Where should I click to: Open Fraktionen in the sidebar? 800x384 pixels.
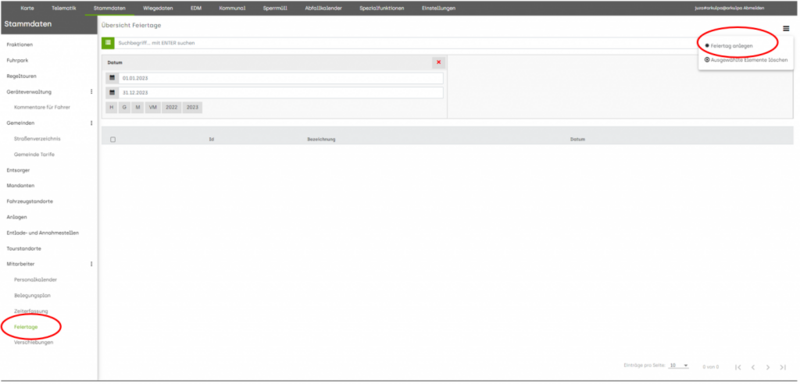point(20,44)
